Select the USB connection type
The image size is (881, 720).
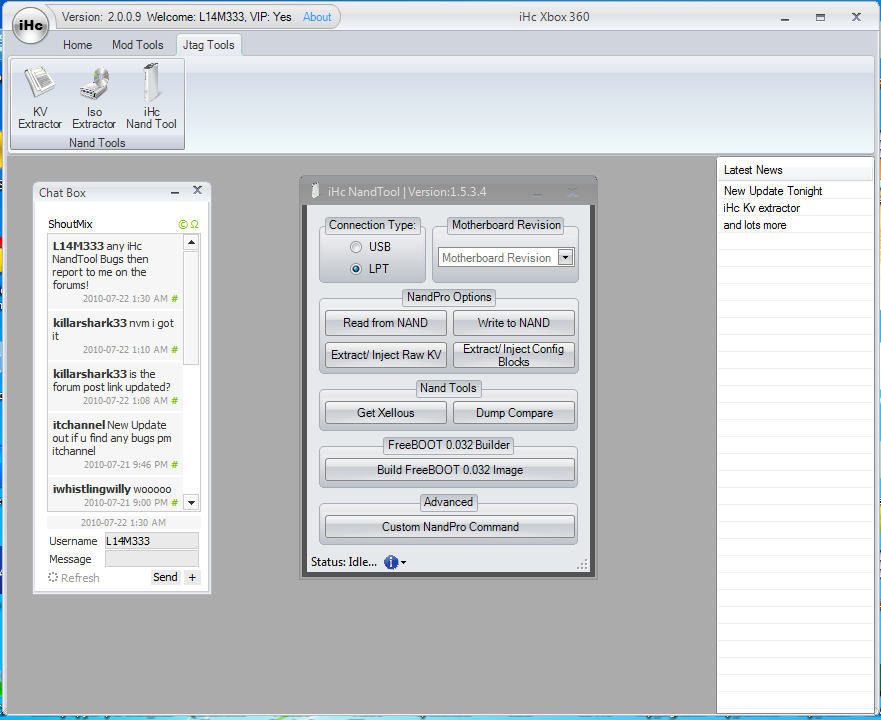pos(356,247)
